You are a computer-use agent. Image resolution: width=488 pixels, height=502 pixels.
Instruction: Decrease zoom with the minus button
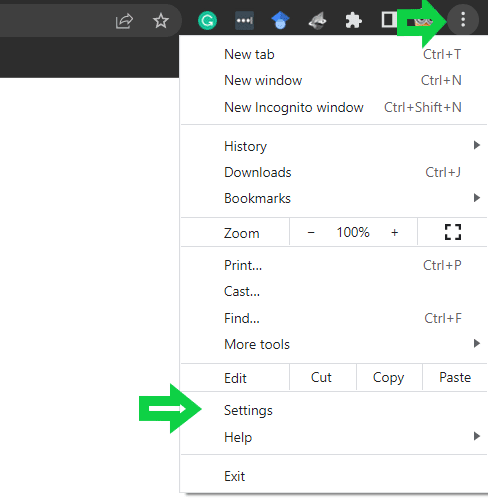pos(311,232)
